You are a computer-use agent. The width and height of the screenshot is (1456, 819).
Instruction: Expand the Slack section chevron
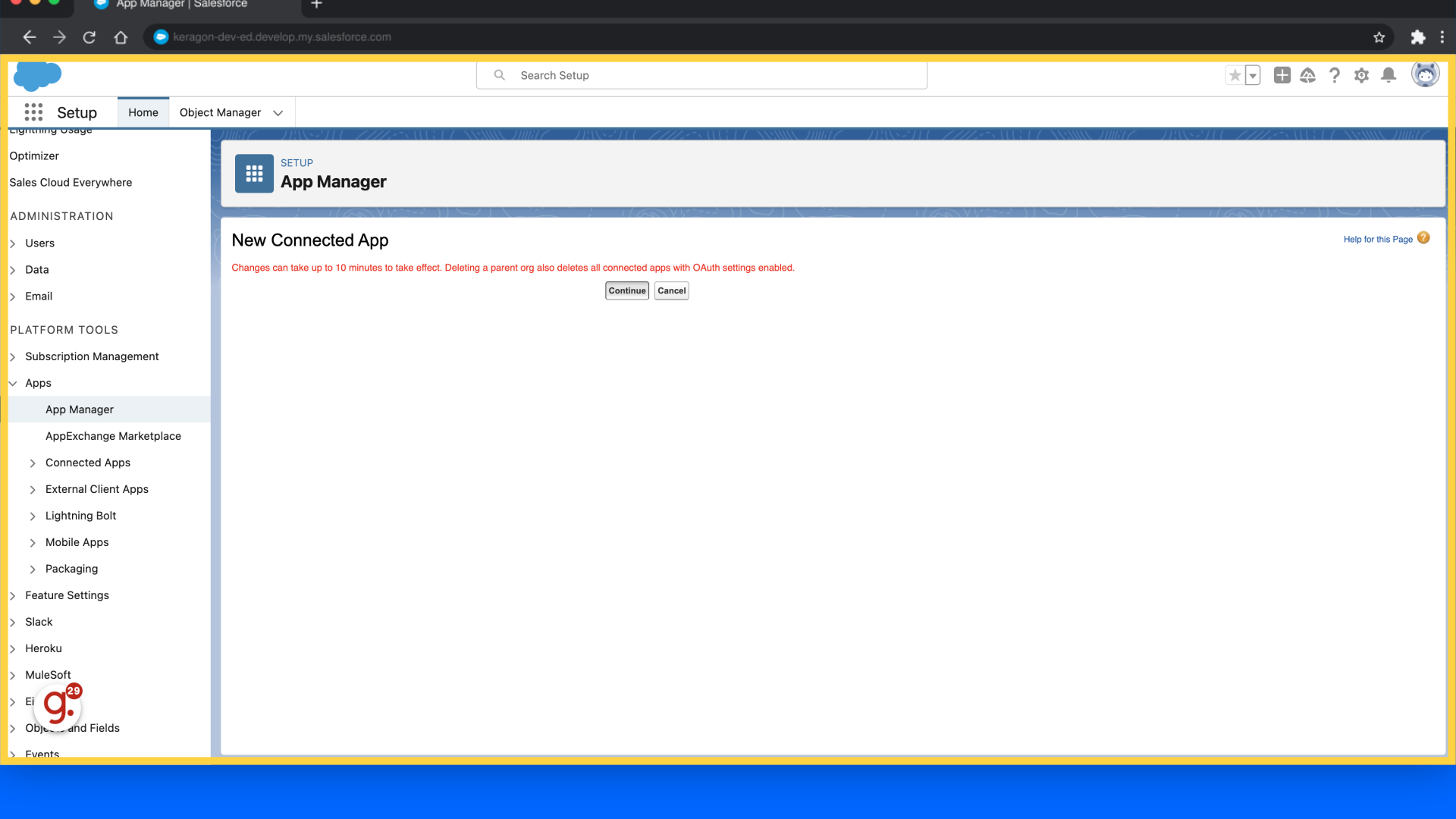point(13,622)
